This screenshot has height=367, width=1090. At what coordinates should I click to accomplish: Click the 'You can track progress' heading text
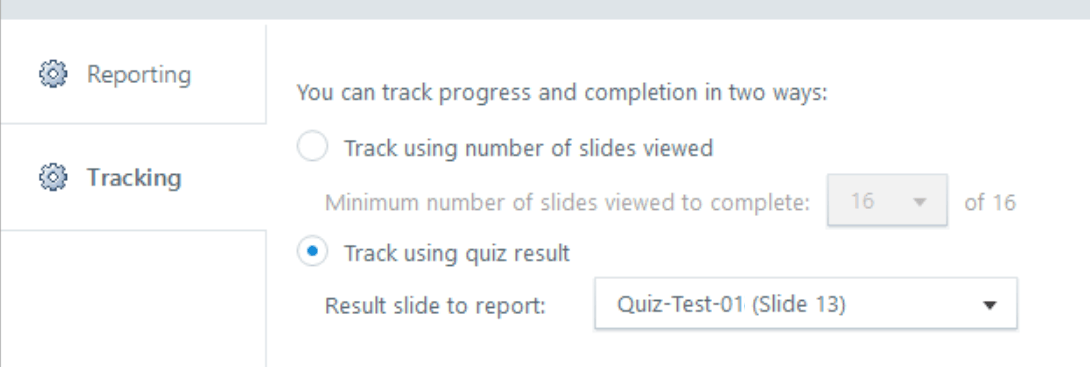562,92
